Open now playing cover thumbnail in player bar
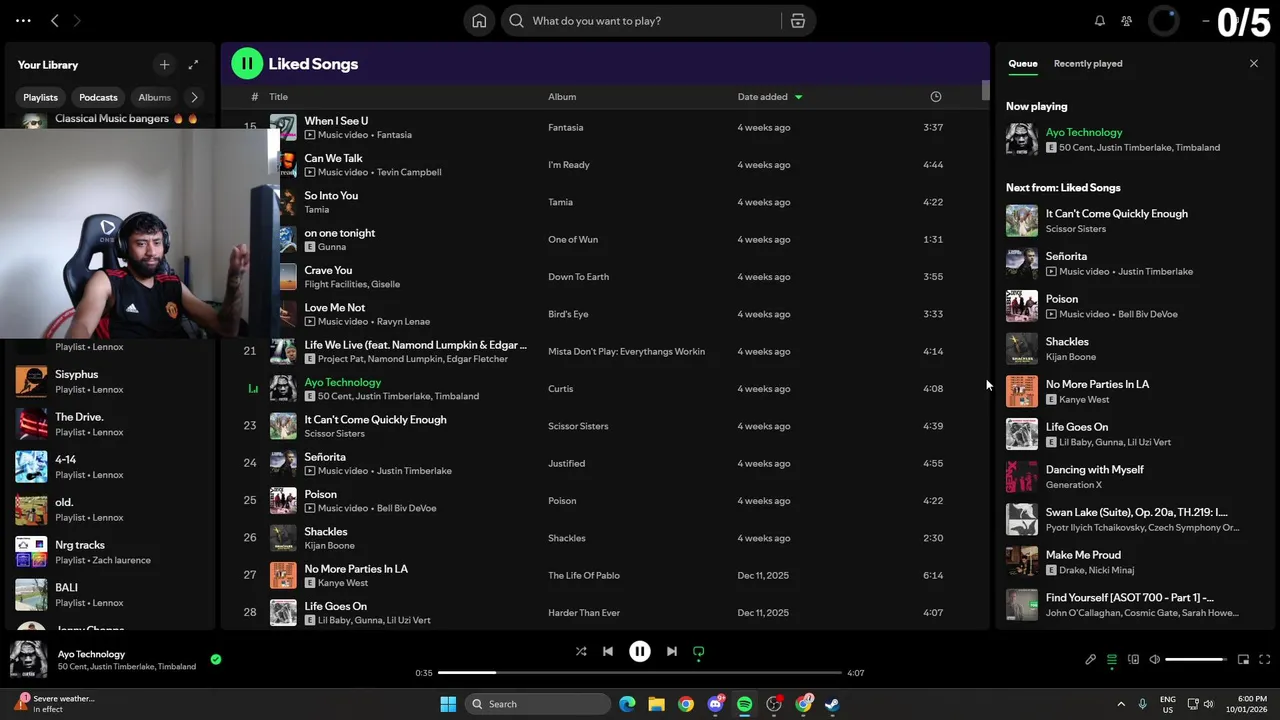The height and width of the screenshot is (720, 1280). [29, 660]
